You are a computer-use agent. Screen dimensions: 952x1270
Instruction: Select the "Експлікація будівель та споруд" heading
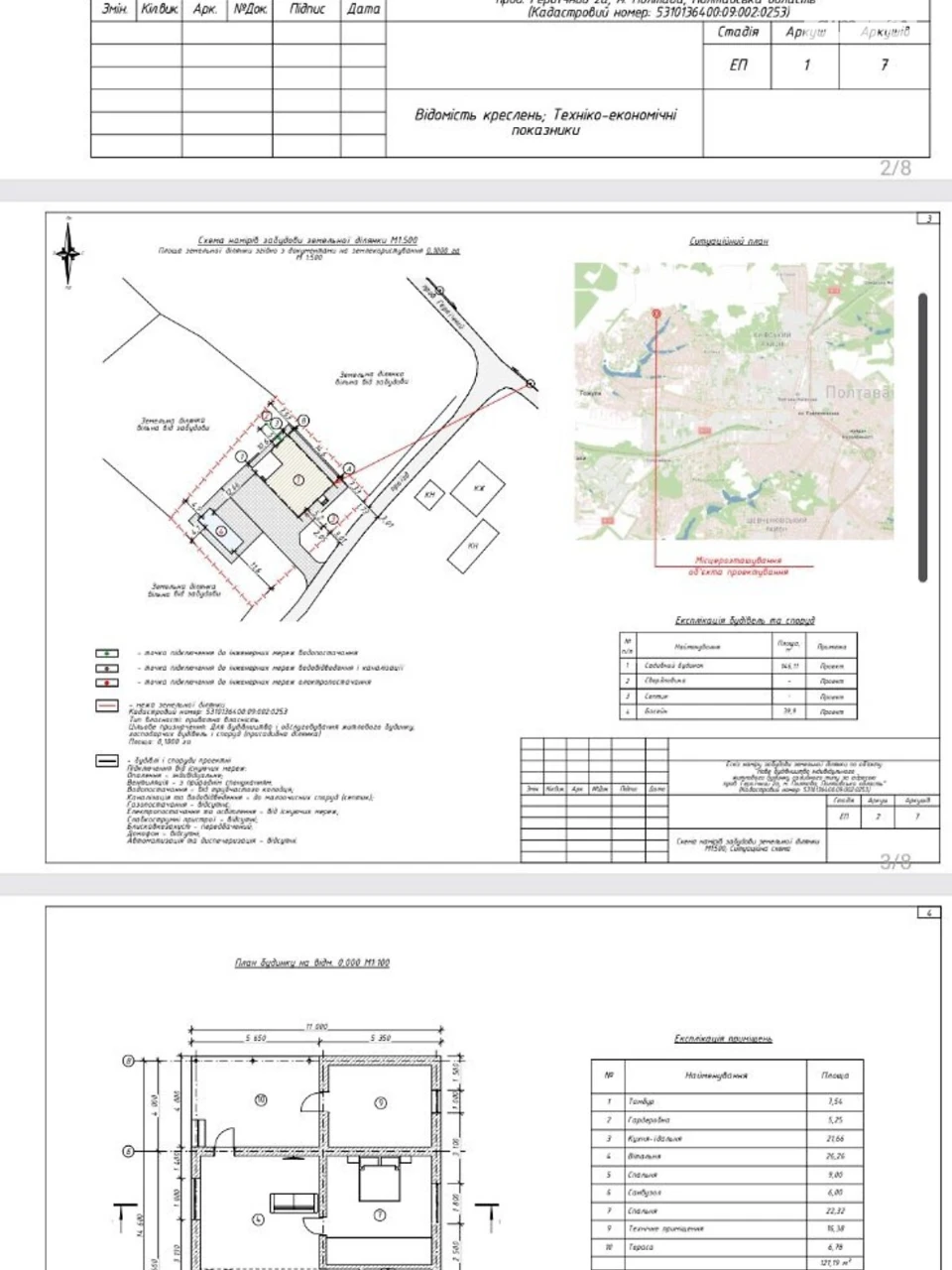pyautogui.click(x=744, y=620)
